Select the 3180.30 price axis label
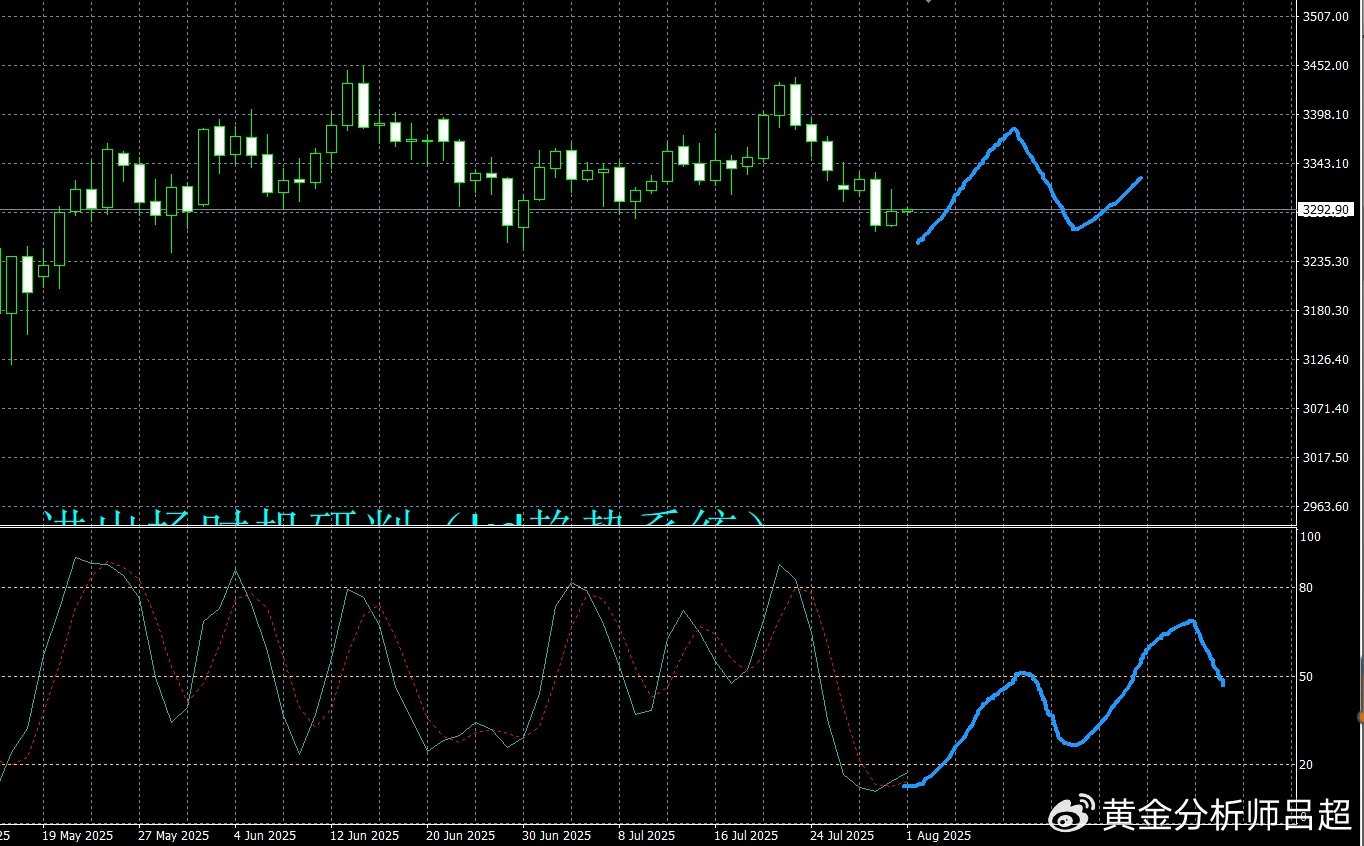The image size is (1364, 846). point(1324,311)
